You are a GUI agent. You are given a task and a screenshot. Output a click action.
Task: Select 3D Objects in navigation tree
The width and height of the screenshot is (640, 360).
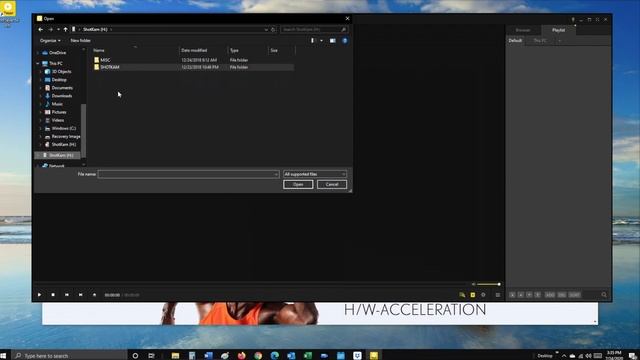(x=61, y=71)
